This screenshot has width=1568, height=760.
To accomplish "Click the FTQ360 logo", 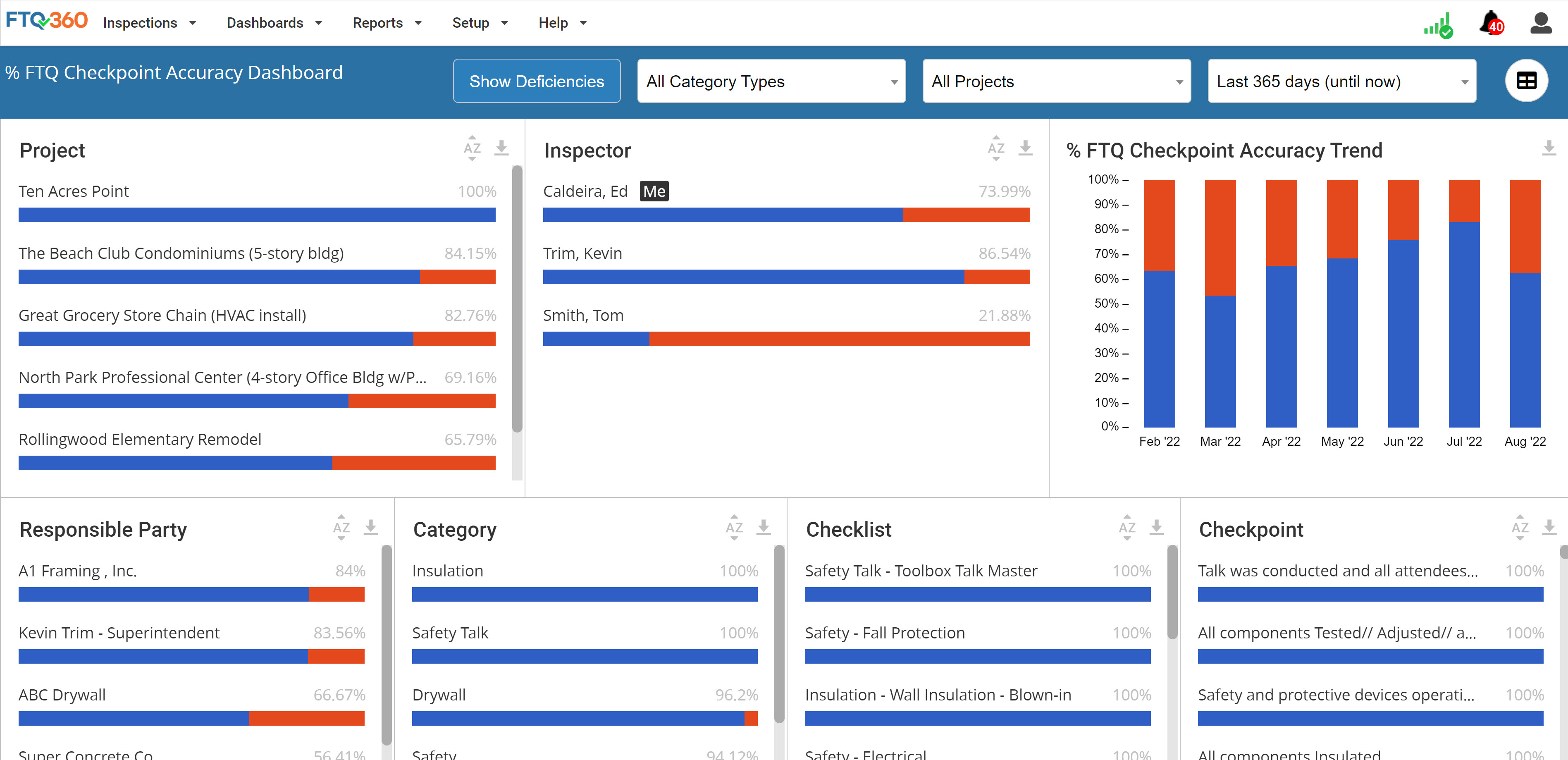I will point(47,22).
